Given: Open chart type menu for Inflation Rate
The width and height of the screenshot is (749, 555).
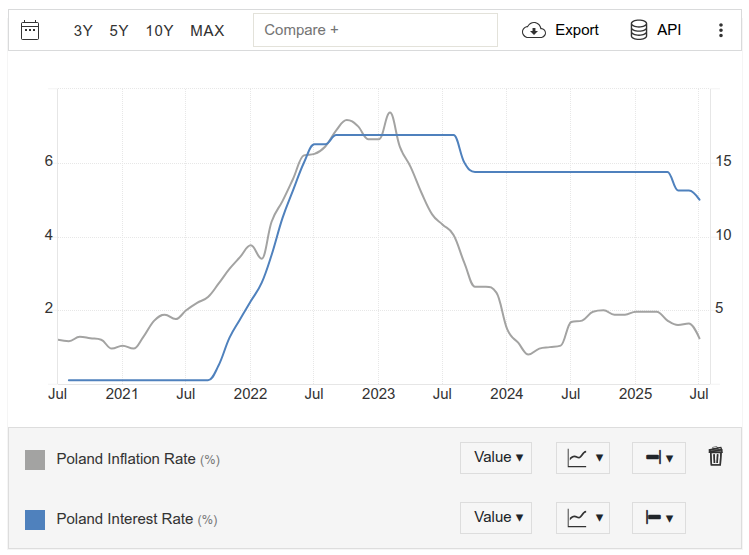Looking at the screenshot, I should [583, 458].
